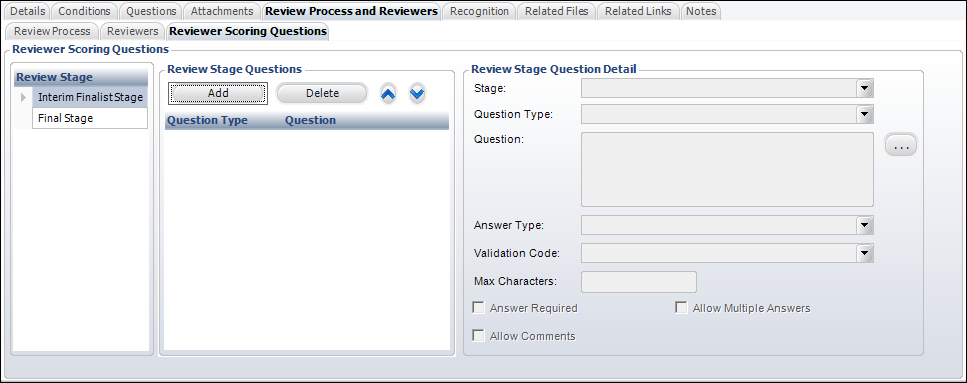Enable the Answer Required checkbox
The height and width of the screenshot is (383, 967).
478,308
